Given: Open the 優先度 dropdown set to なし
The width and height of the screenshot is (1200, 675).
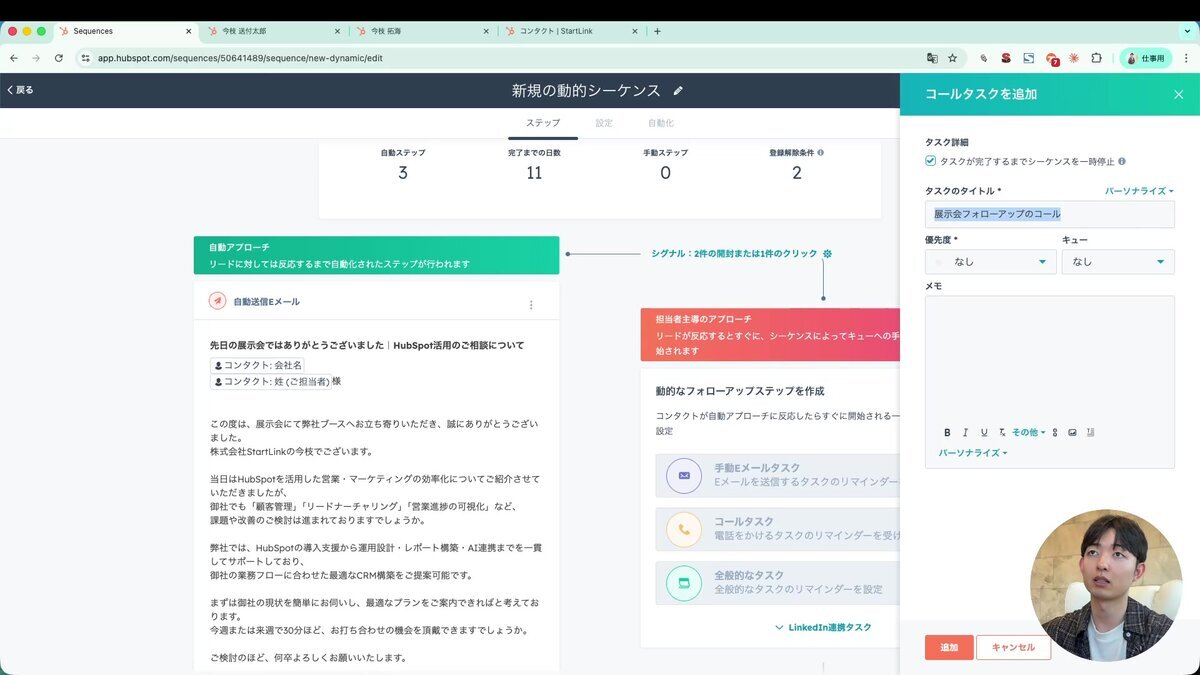Looking at the screenshot, I should [990, 261].
